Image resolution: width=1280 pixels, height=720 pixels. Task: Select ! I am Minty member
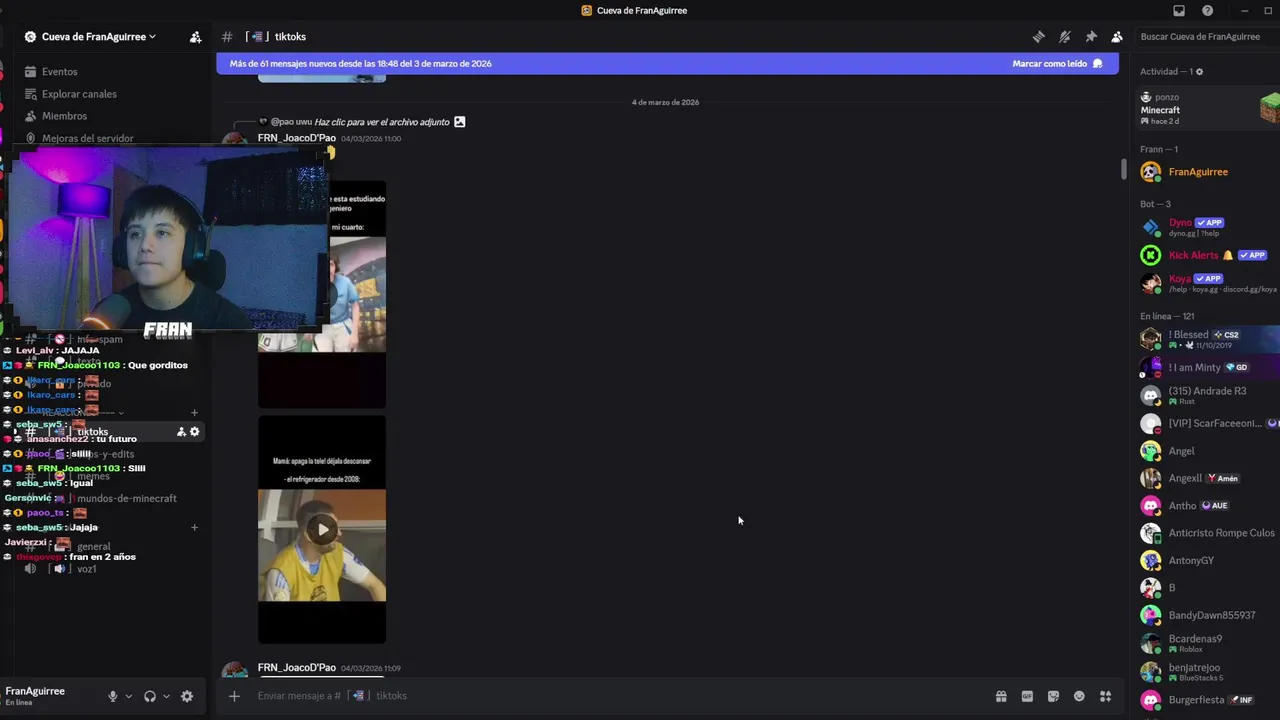[1208, 367]
